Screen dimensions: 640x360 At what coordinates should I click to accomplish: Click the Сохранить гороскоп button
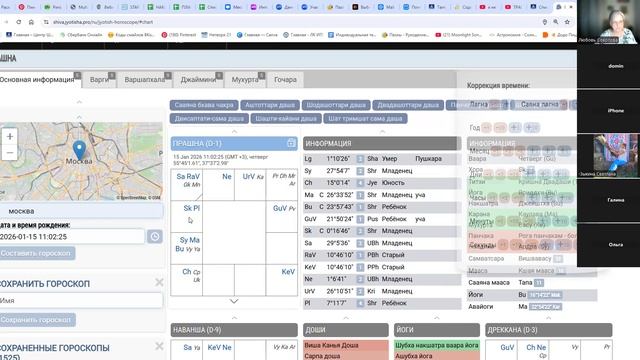(37, 320)
